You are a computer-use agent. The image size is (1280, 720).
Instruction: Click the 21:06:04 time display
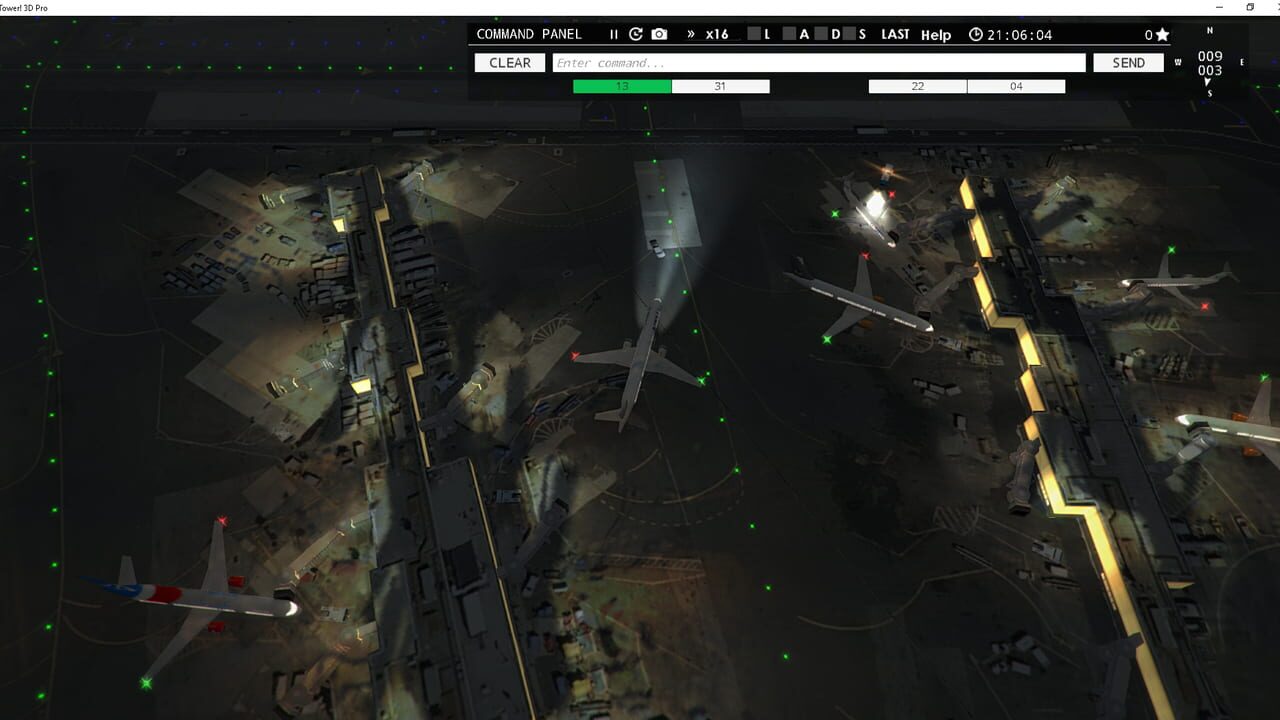point(1020,35)
